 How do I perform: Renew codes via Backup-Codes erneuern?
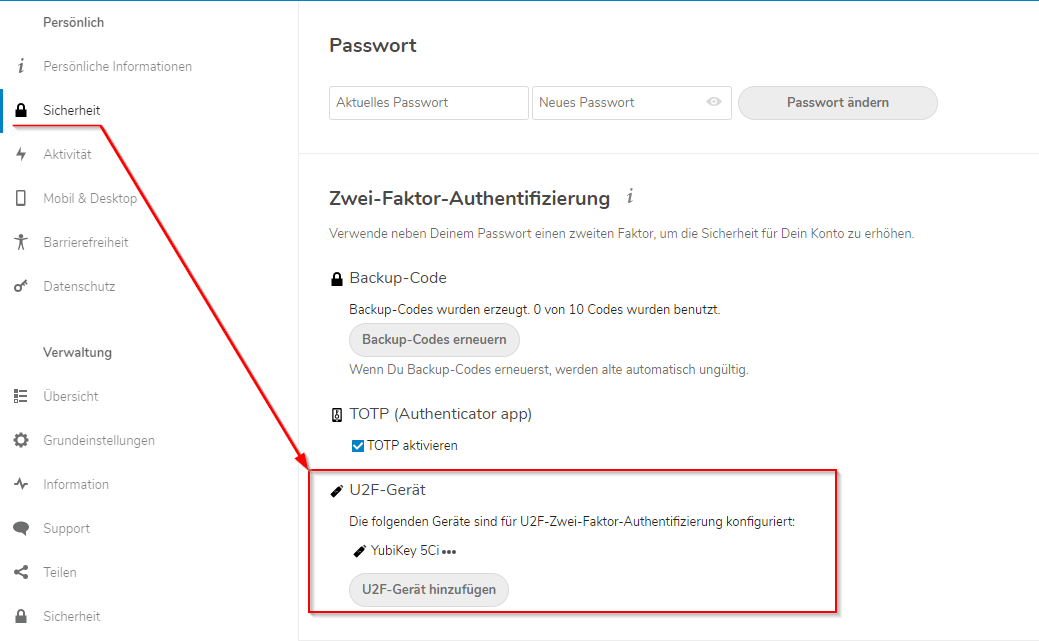[434, 340]
